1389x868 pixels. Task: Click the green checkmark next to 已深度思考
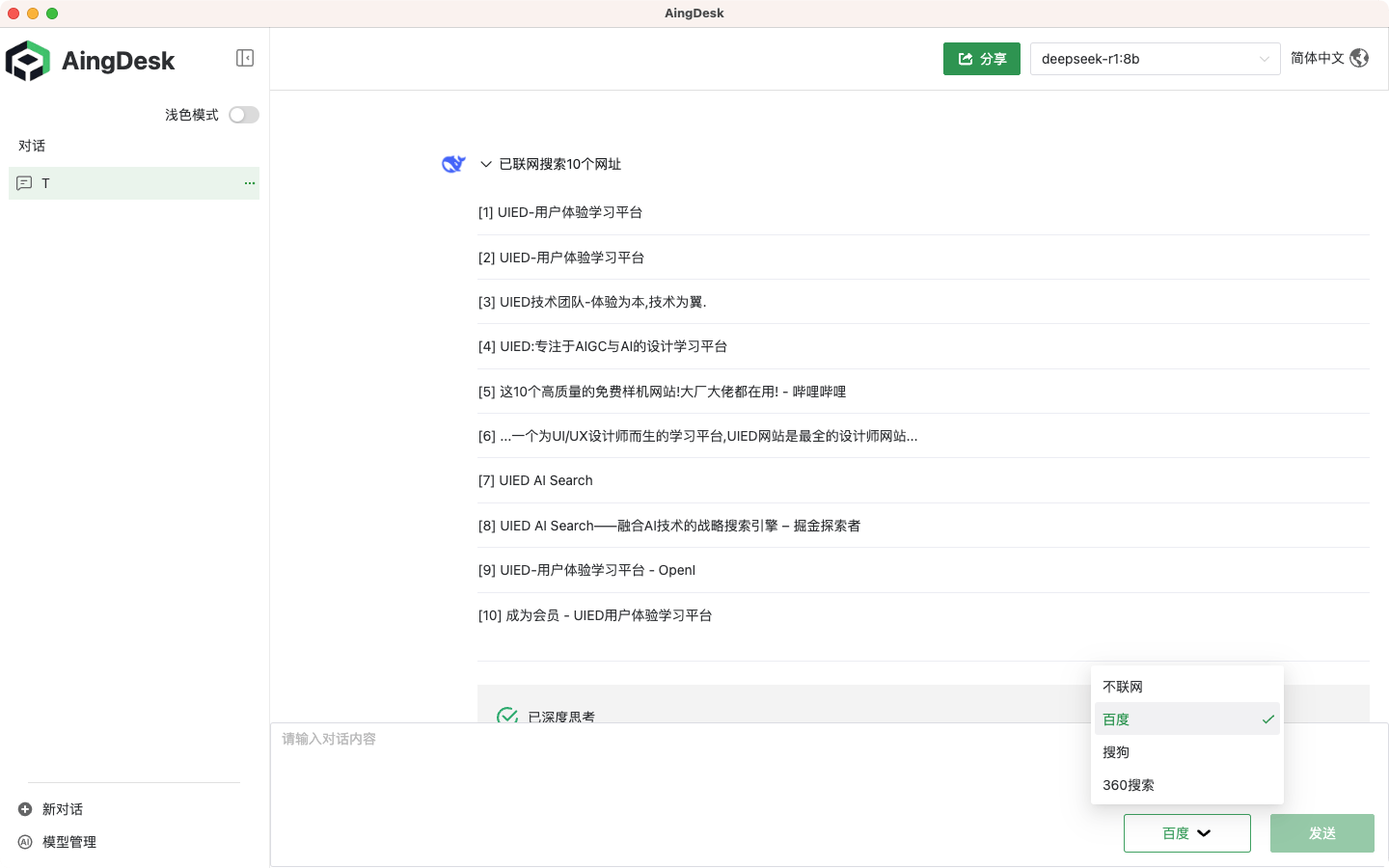click(507, 716)
